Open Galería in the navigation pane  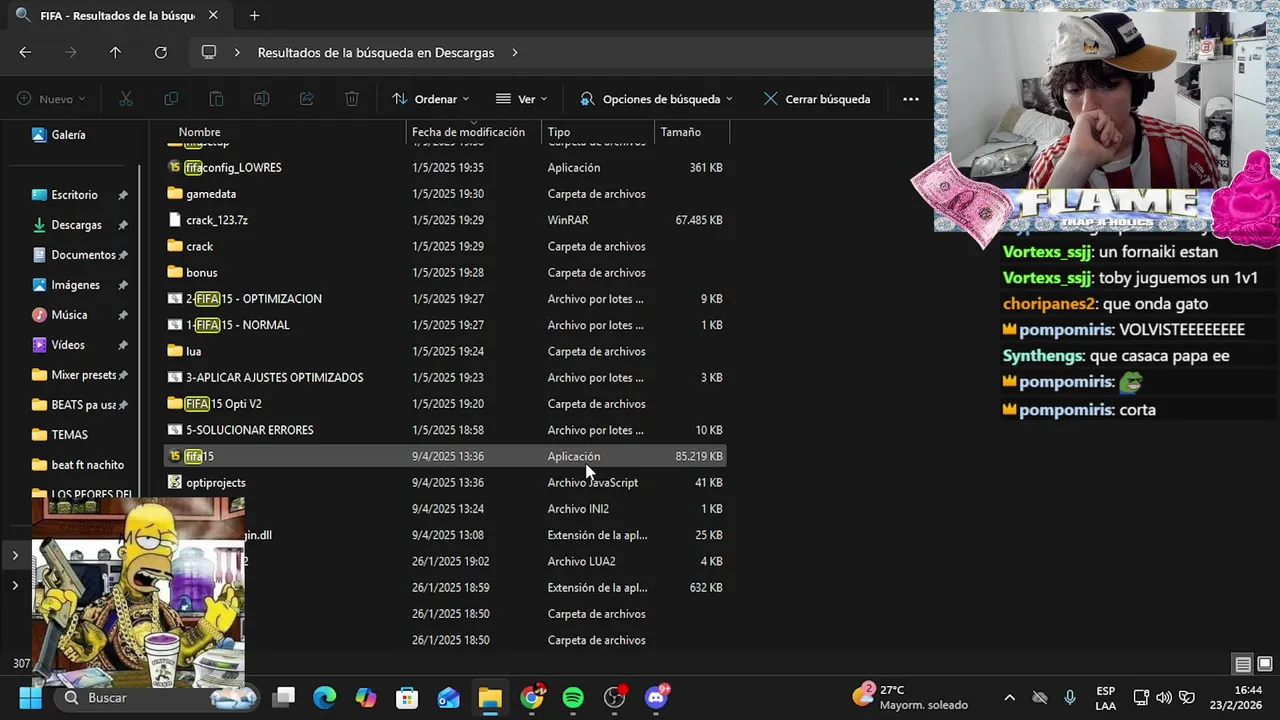tap(68, 135)
